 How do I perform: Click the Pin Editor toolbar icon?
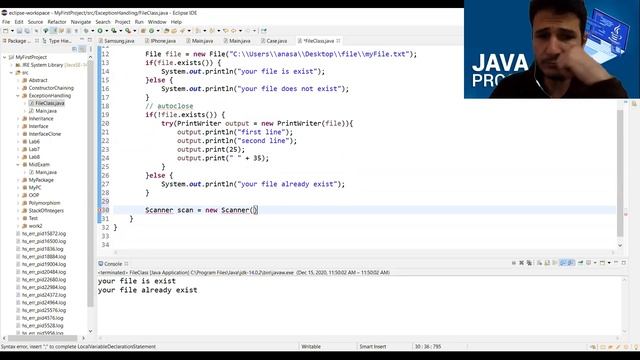pos(263,31)
